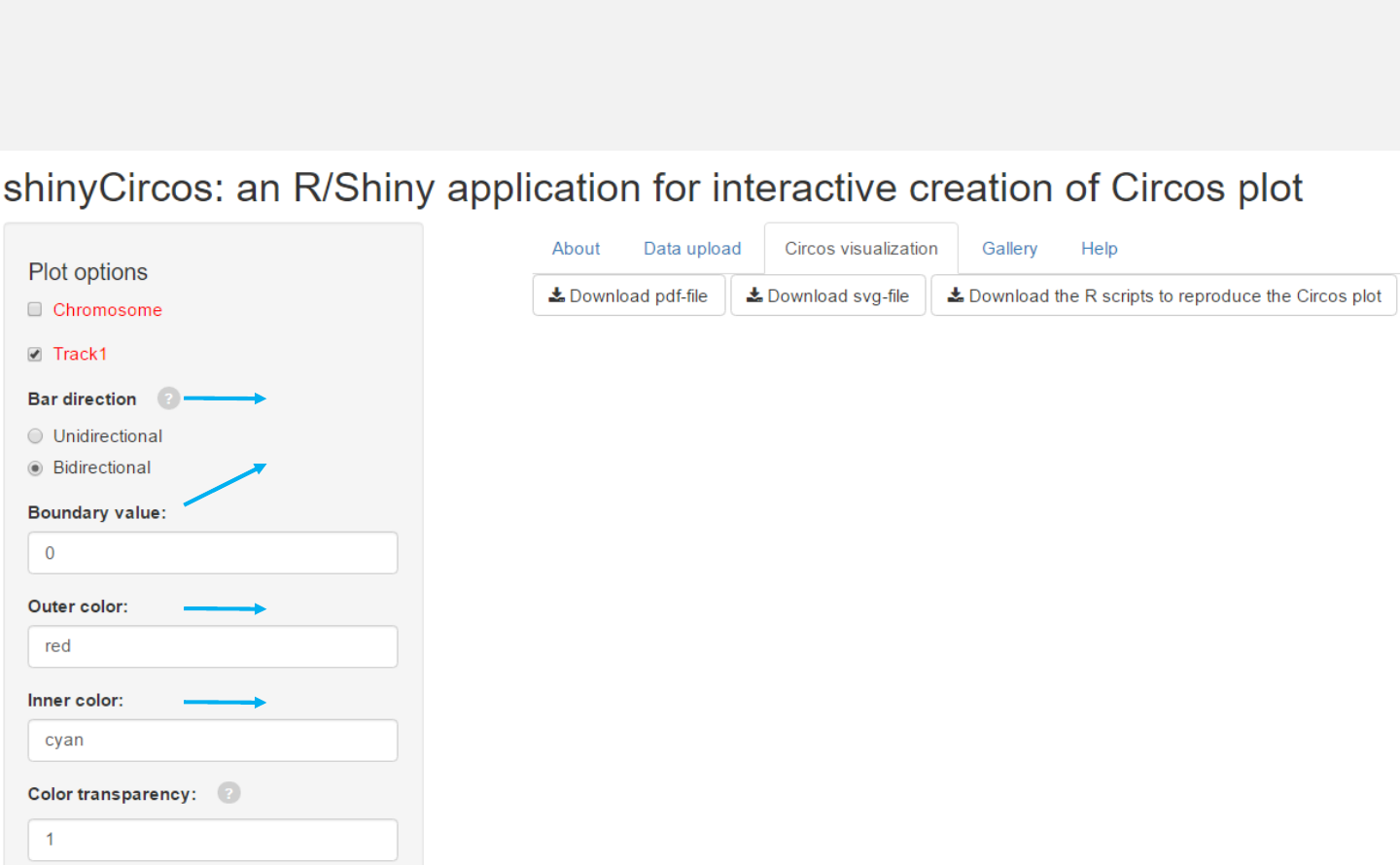Image resolution: width=1400 pixels, height=865 pixels.
Task: Open the Data upload tab
Action: point(692,249)
